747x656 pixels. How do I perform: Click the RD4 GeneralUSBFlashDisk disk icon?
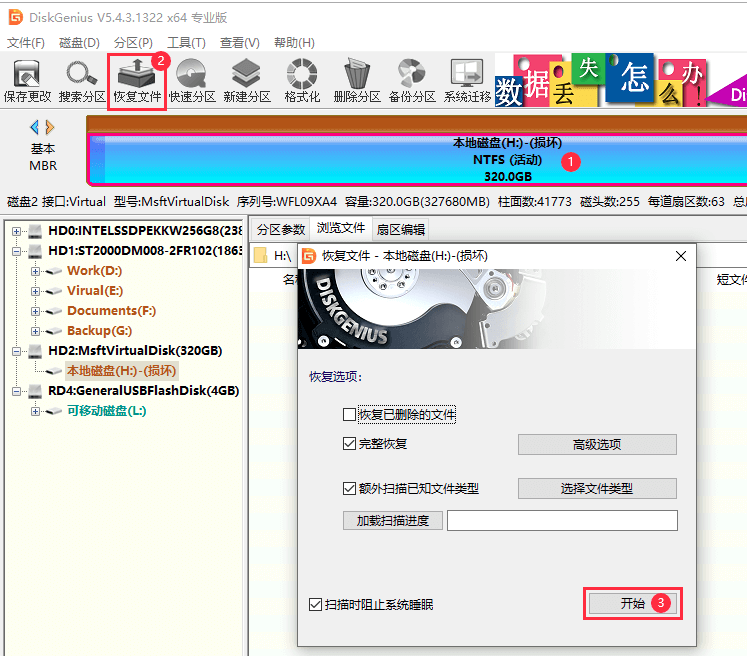point(35,391)
